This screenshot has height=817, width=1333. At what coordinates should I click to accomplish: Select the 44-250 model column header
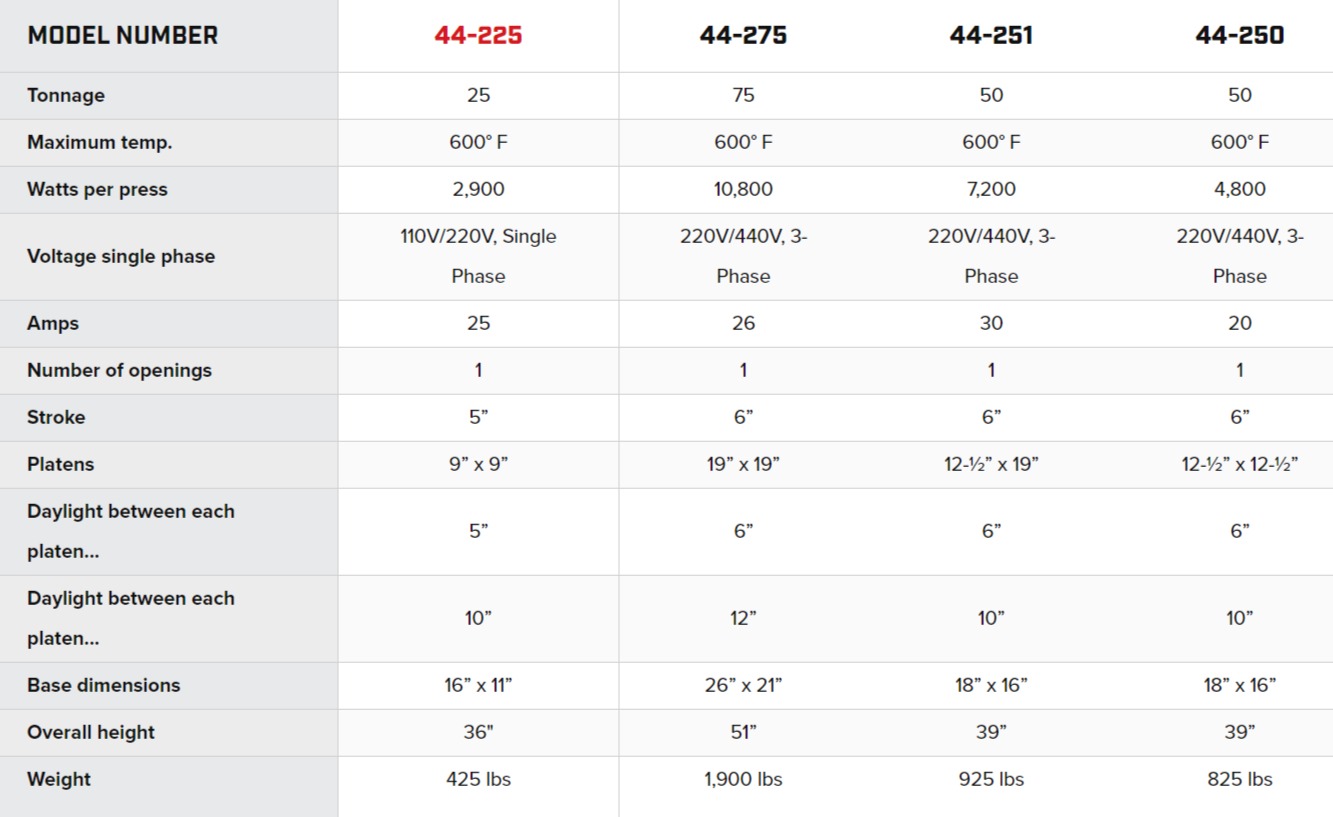click(x=1240, y=35)
